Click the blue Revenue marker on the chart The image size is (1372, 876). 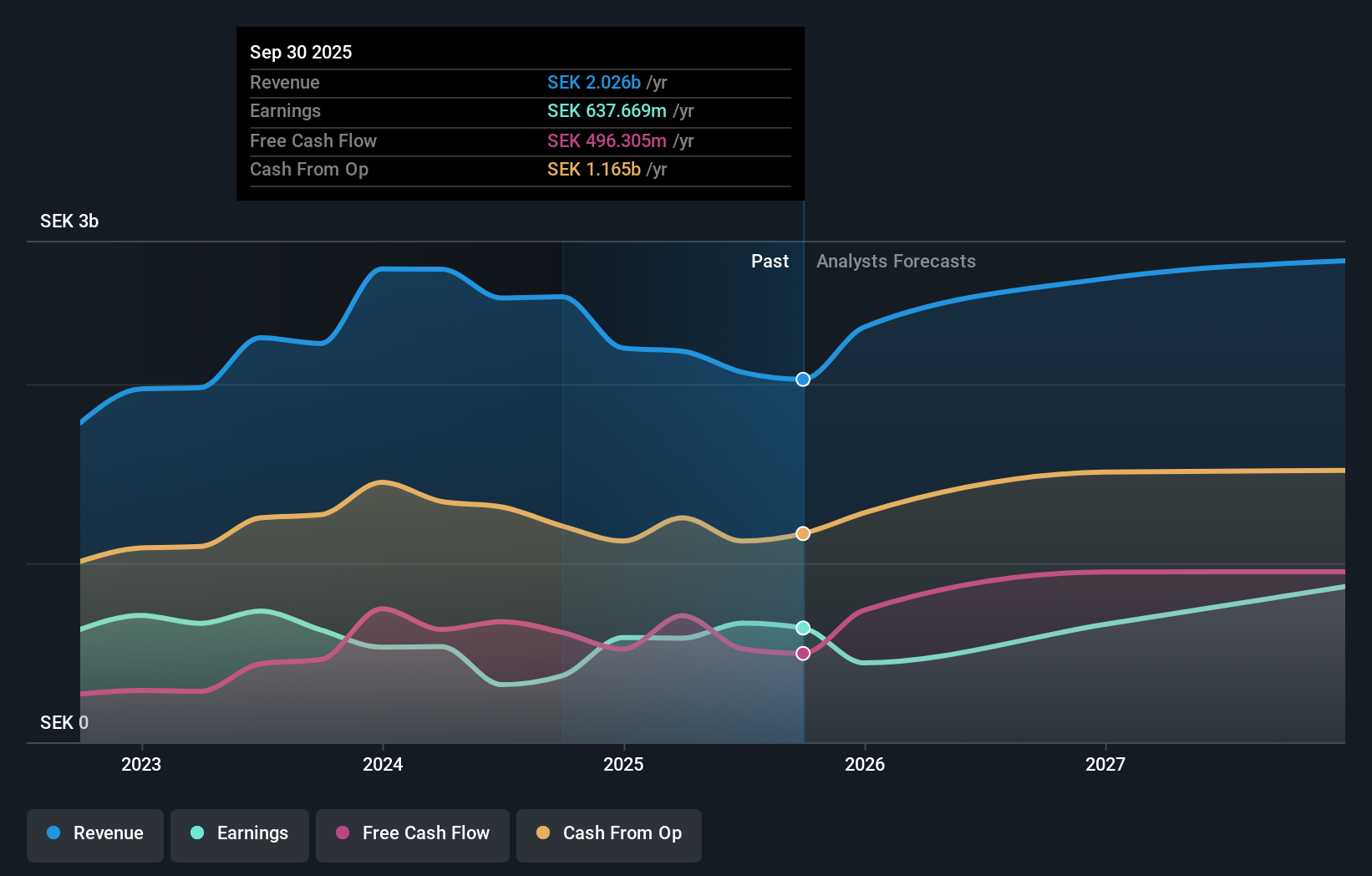click(x=802, y=379)
